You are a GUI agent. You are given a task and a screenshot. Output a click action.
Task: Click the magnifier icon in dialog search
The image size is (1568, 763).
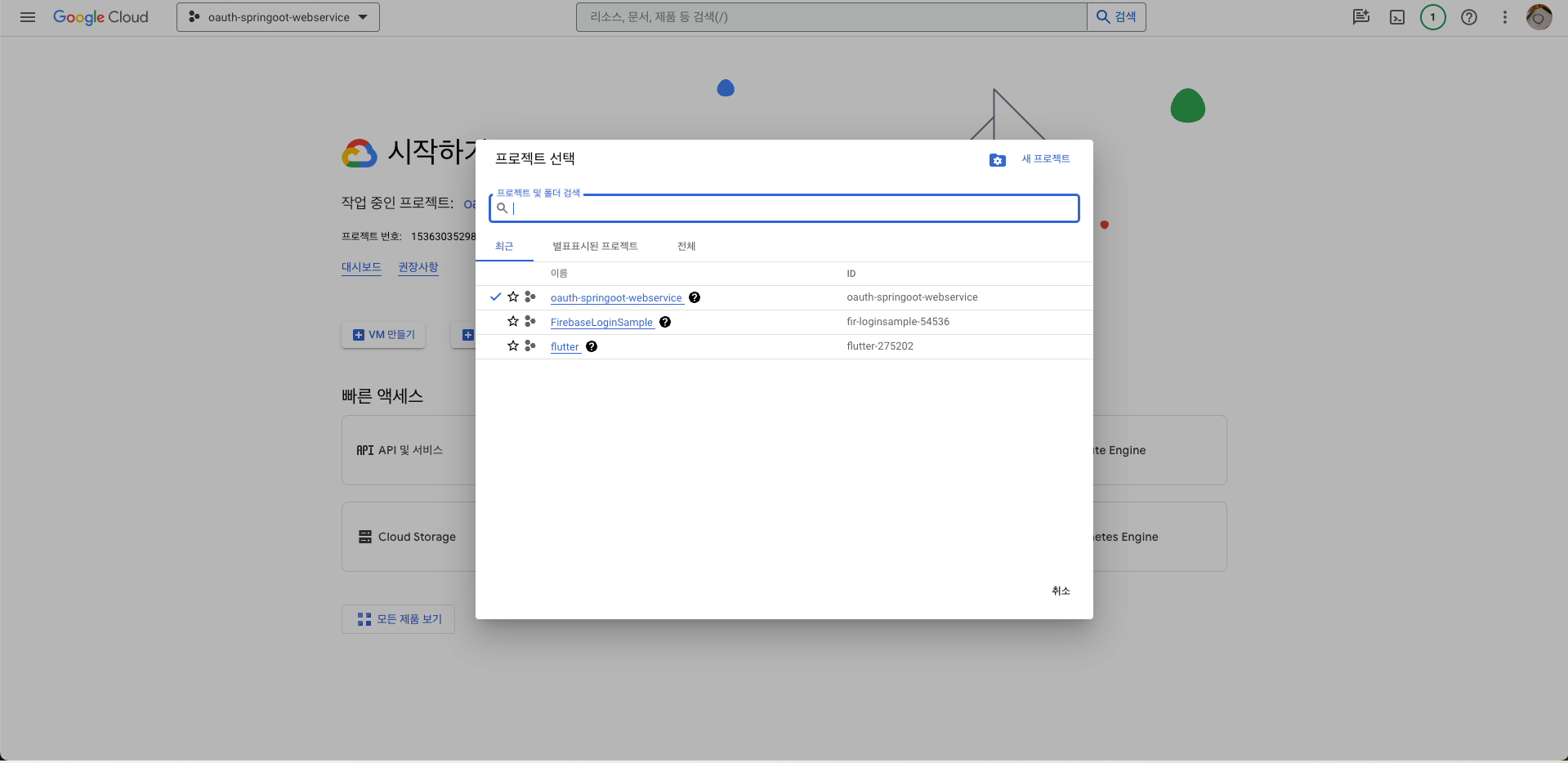pyautogui.click(x=503, y=208)
